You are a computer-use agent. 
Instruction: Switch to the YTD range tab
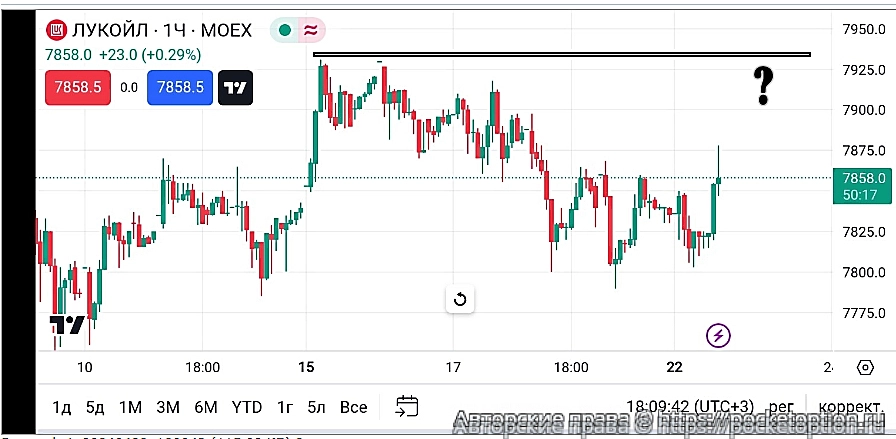246,407
